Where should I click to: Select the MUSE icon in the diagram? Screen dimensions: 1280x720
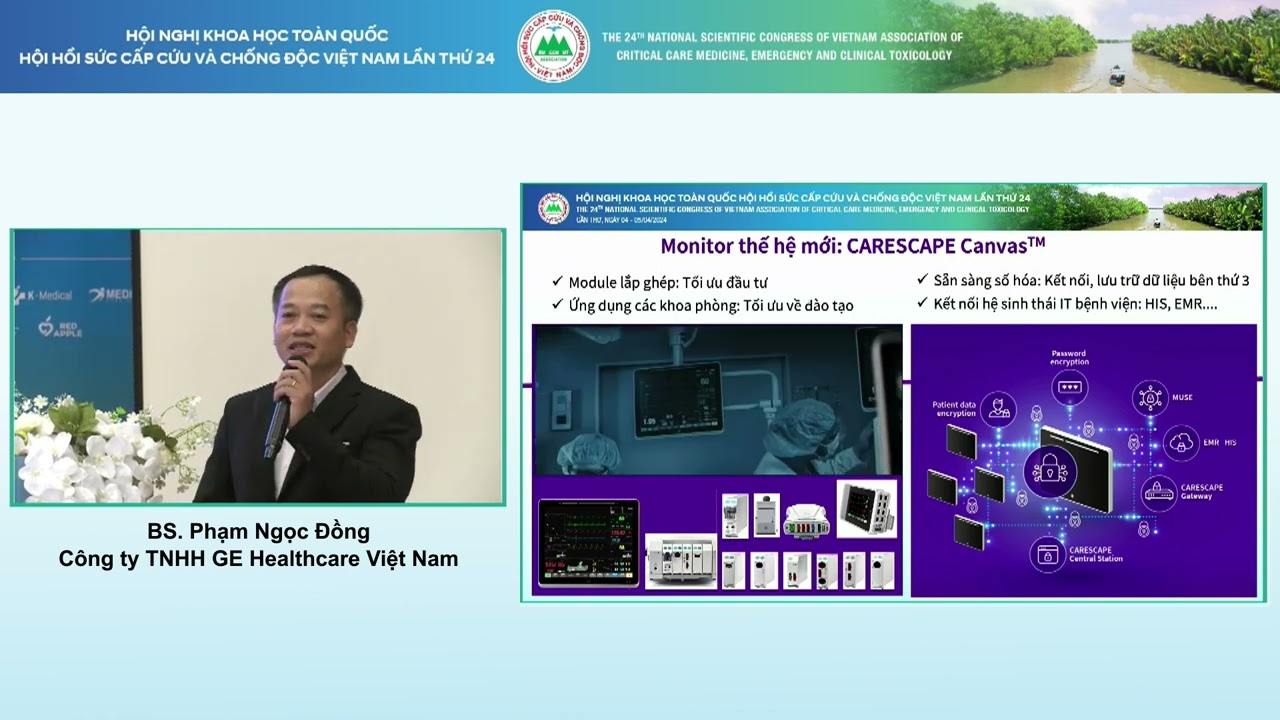pyautogui.click(x=1150, y=398)
